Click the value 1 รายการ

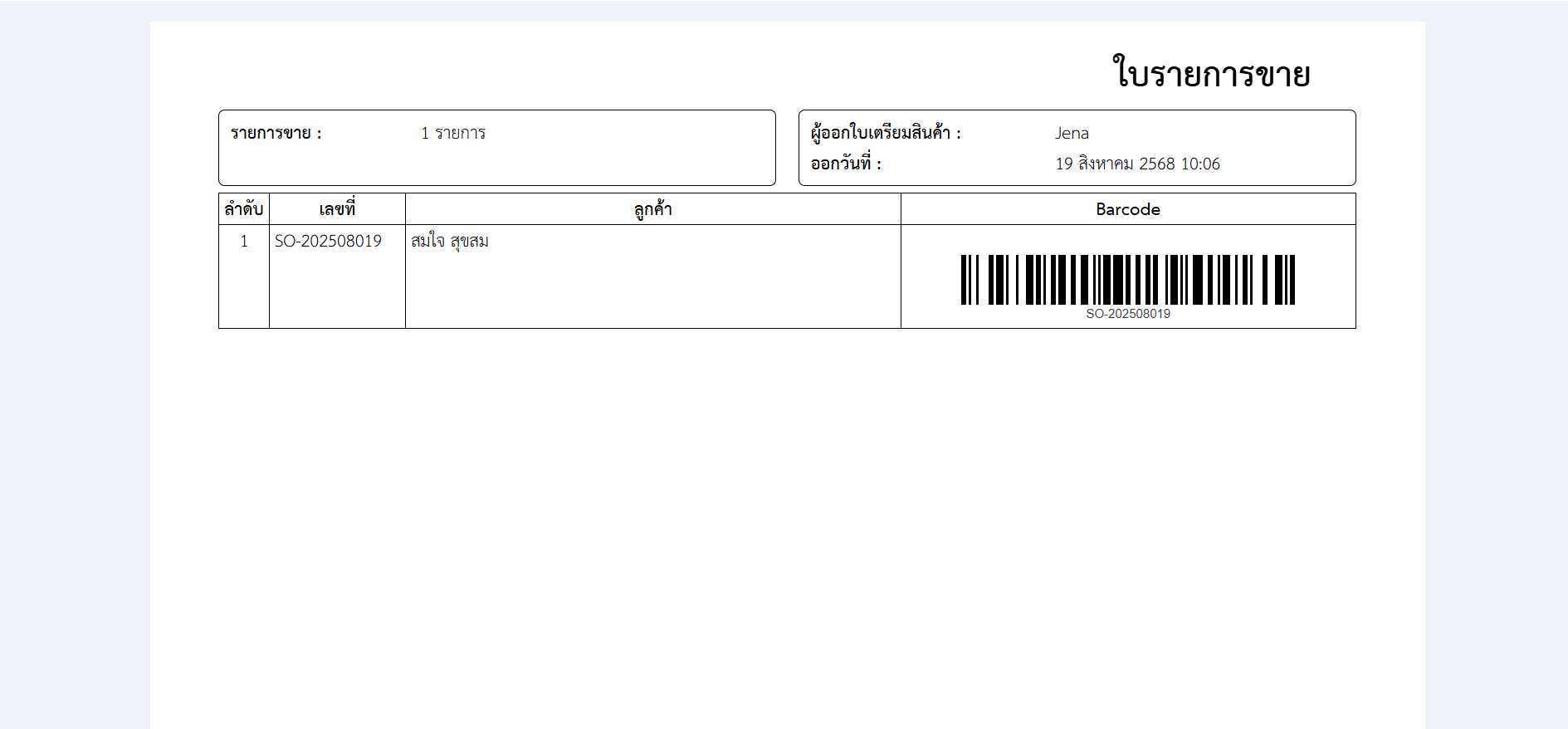(x=453, y=133)
